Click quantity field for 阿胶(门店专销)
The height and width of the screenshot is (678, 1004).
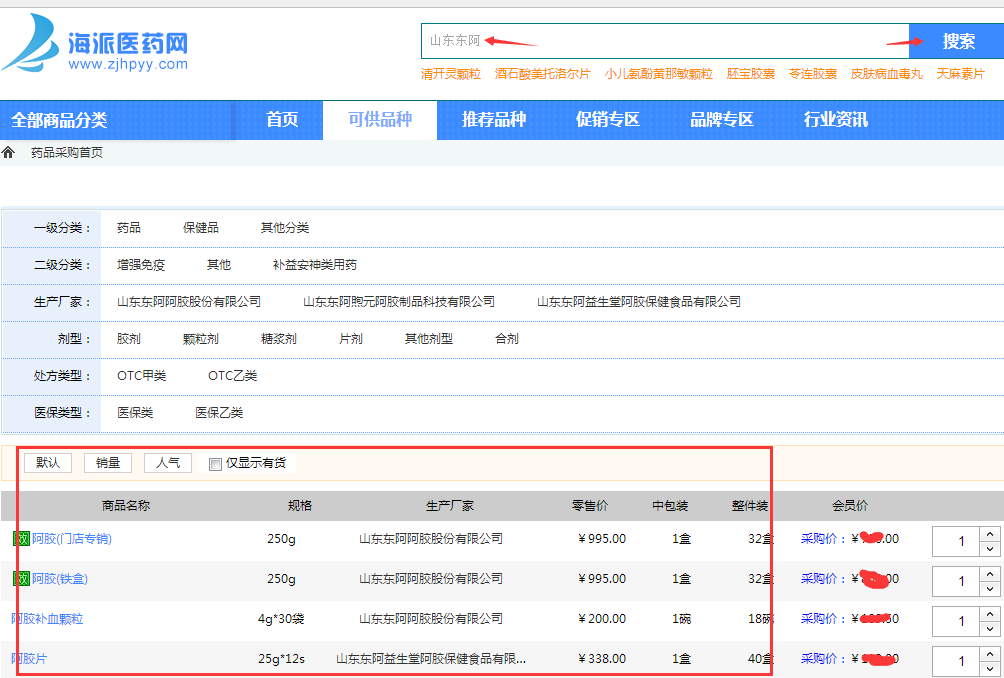957,542
